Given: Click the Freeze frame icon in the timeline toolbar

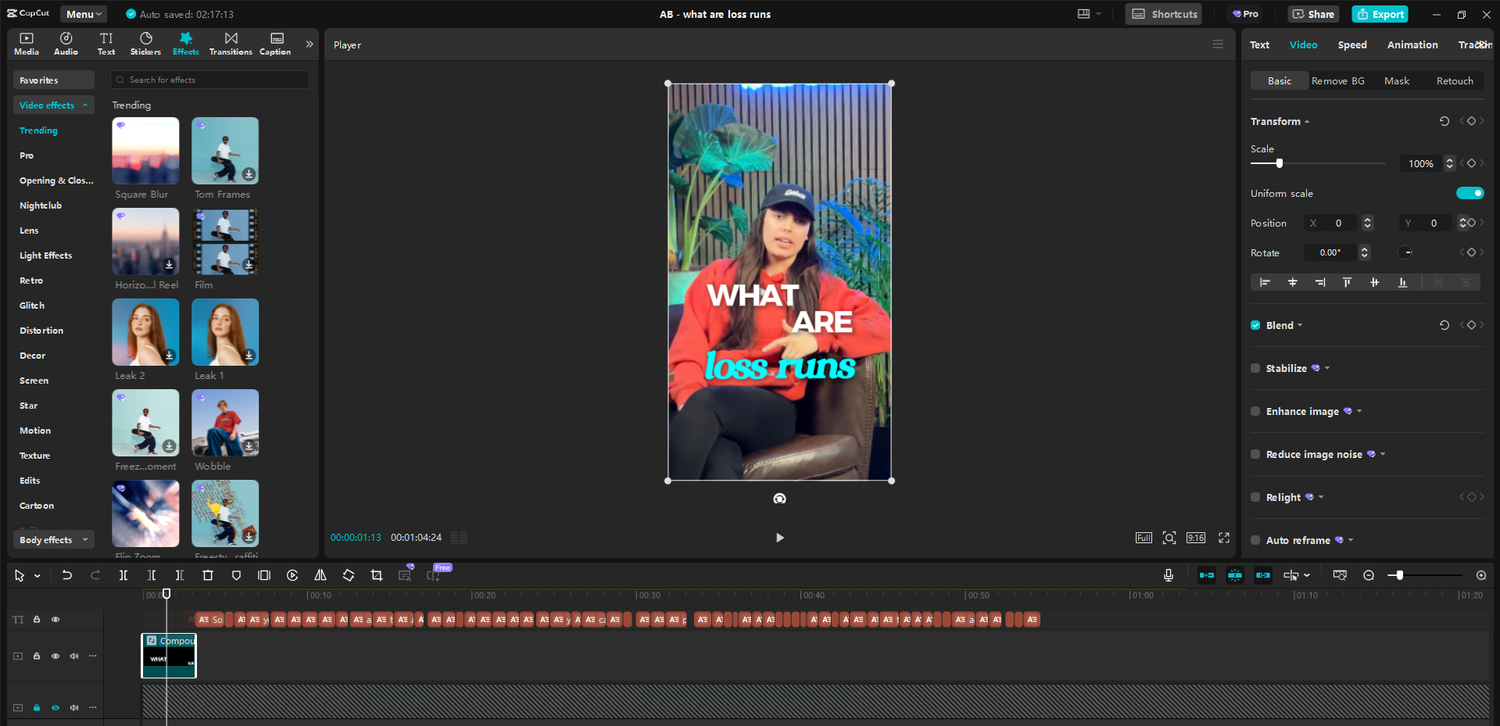Looking at the screenshot, I should (264, 575).
